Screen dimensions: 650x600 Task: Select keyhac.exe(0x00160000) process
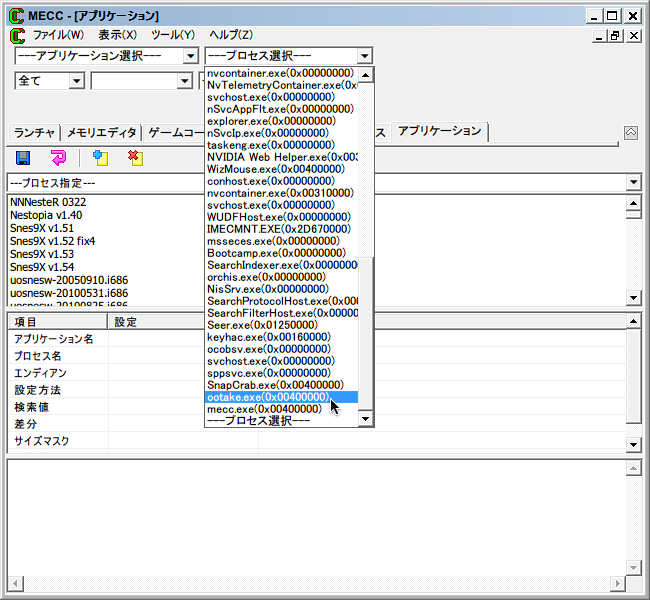click(281, 337)
